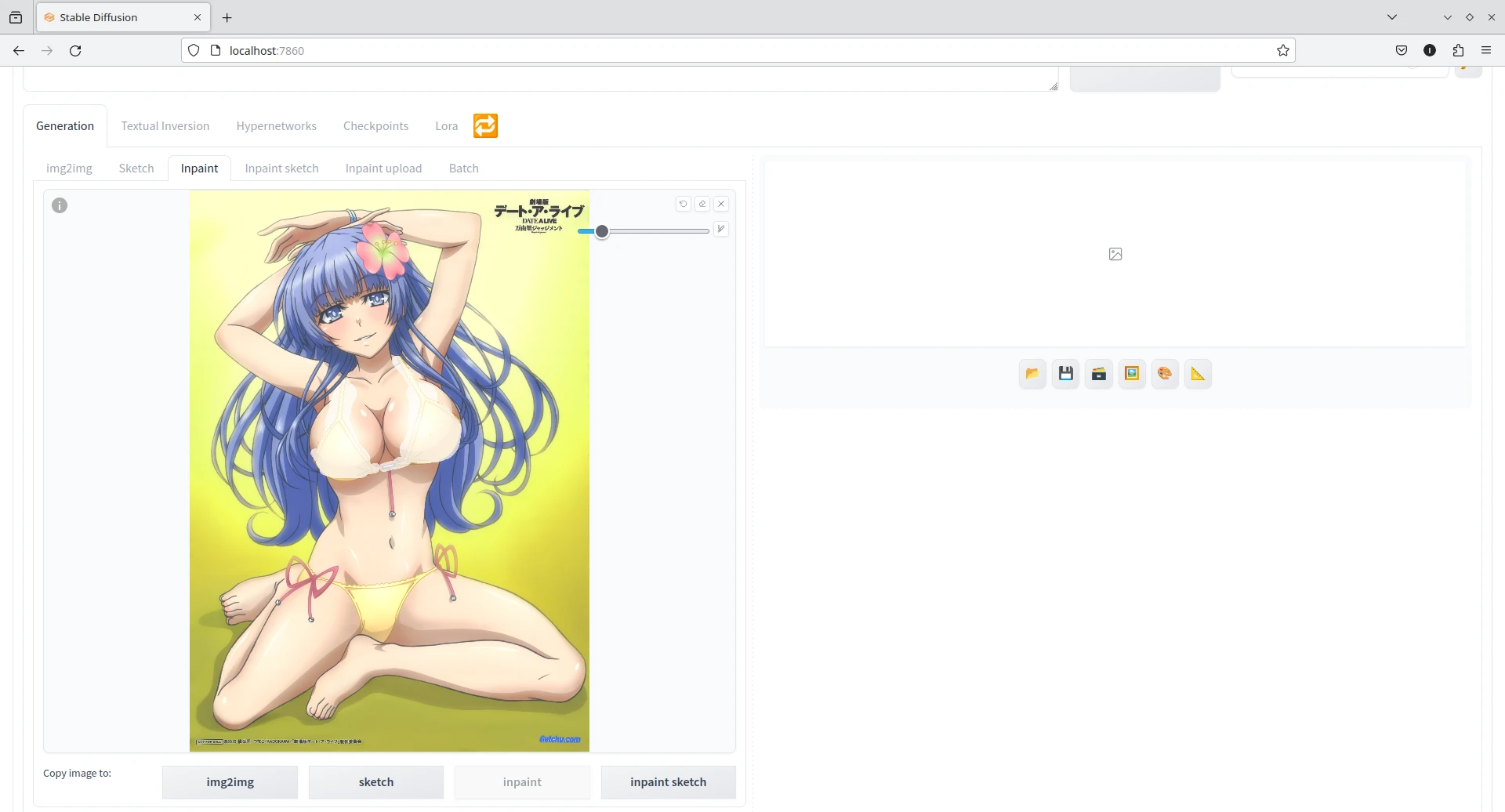The width and height of the screenshot is (1505, 812).
Task: Open the account profile icon
Action: pyautogui.click(x=1430, y=50)
